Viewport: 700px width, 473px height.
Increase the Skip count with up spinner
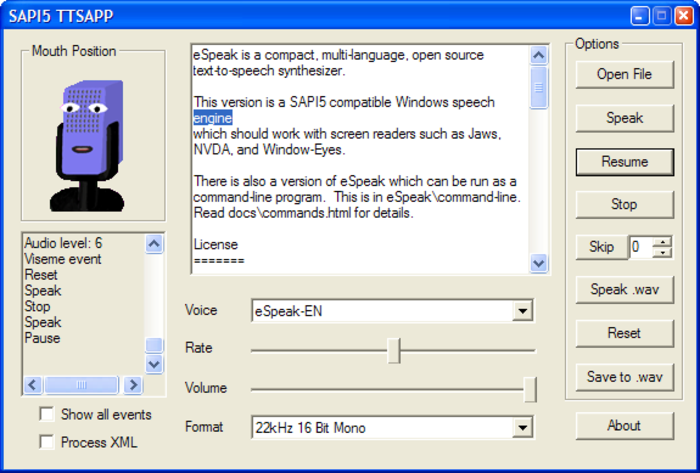pos(662,242)
